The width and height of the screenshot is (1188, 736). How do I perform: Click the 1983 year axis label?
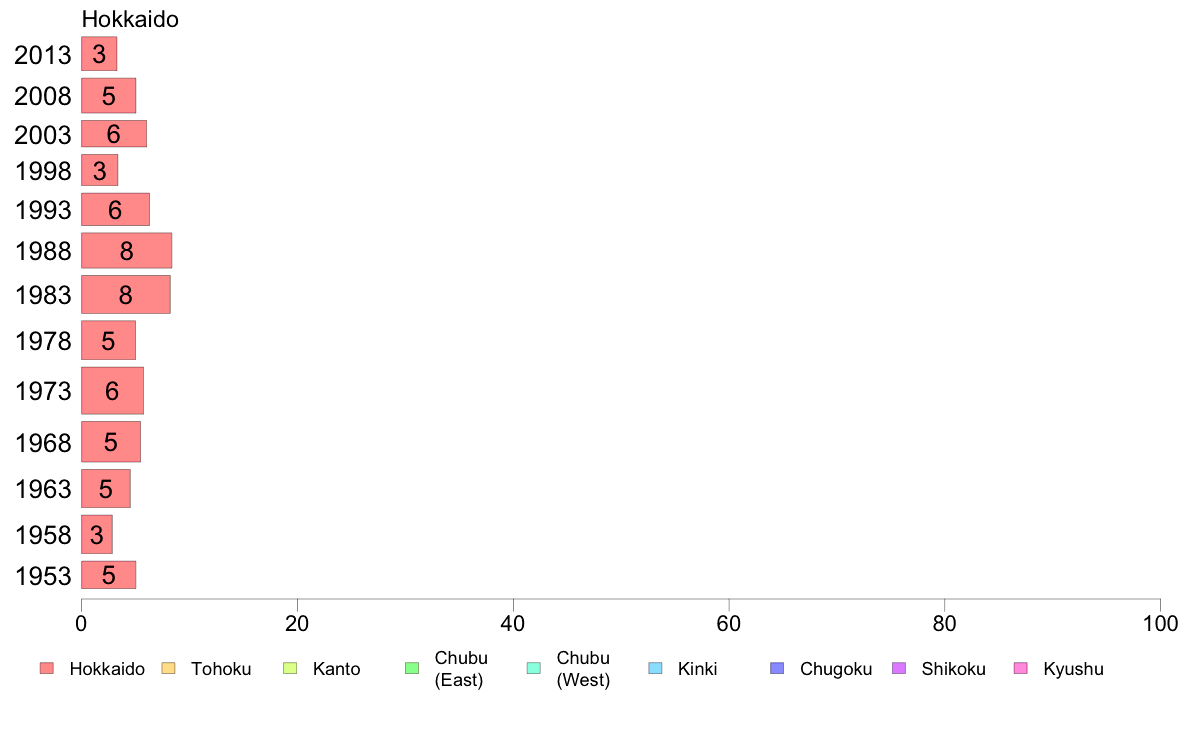(43, 295)
